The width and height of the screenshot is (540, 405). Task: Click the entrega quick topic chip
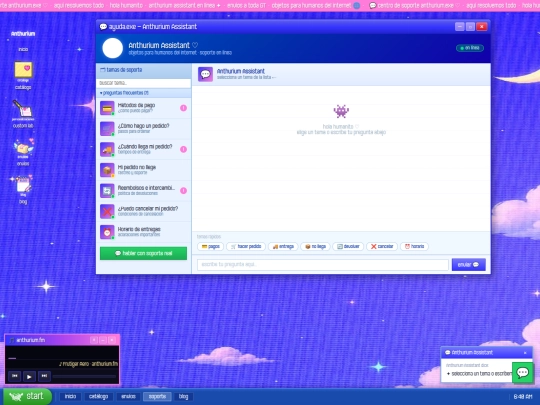pos(283,247)
